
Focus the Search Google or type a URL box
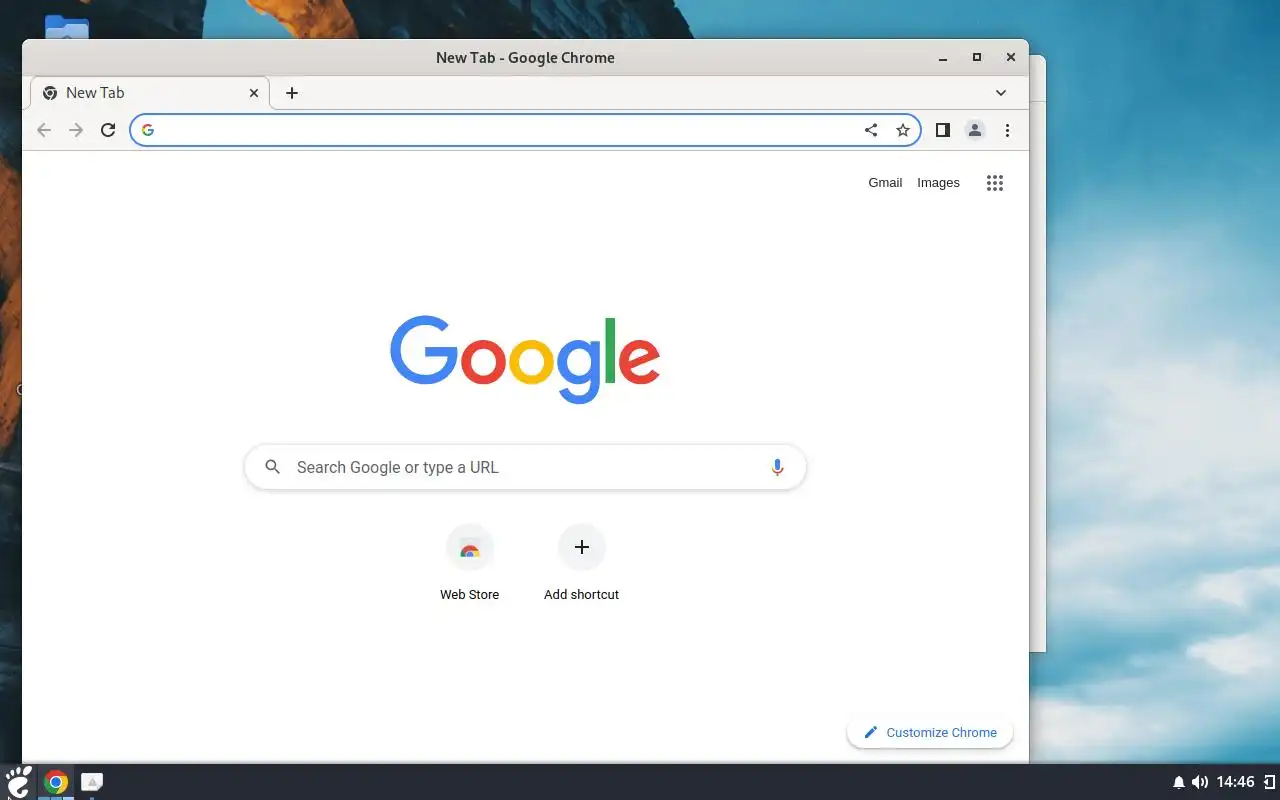click(x=525, y=467)
